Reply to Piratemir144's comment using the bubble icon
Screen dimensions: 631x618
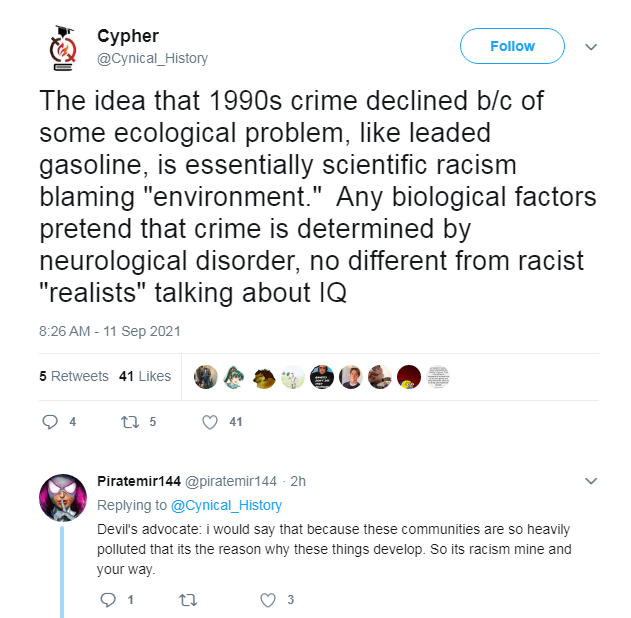point(108,600)
